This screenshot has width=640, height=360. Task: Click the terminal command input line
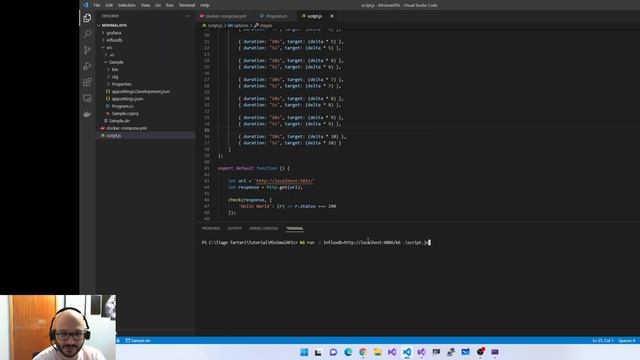tap(316, 242)
